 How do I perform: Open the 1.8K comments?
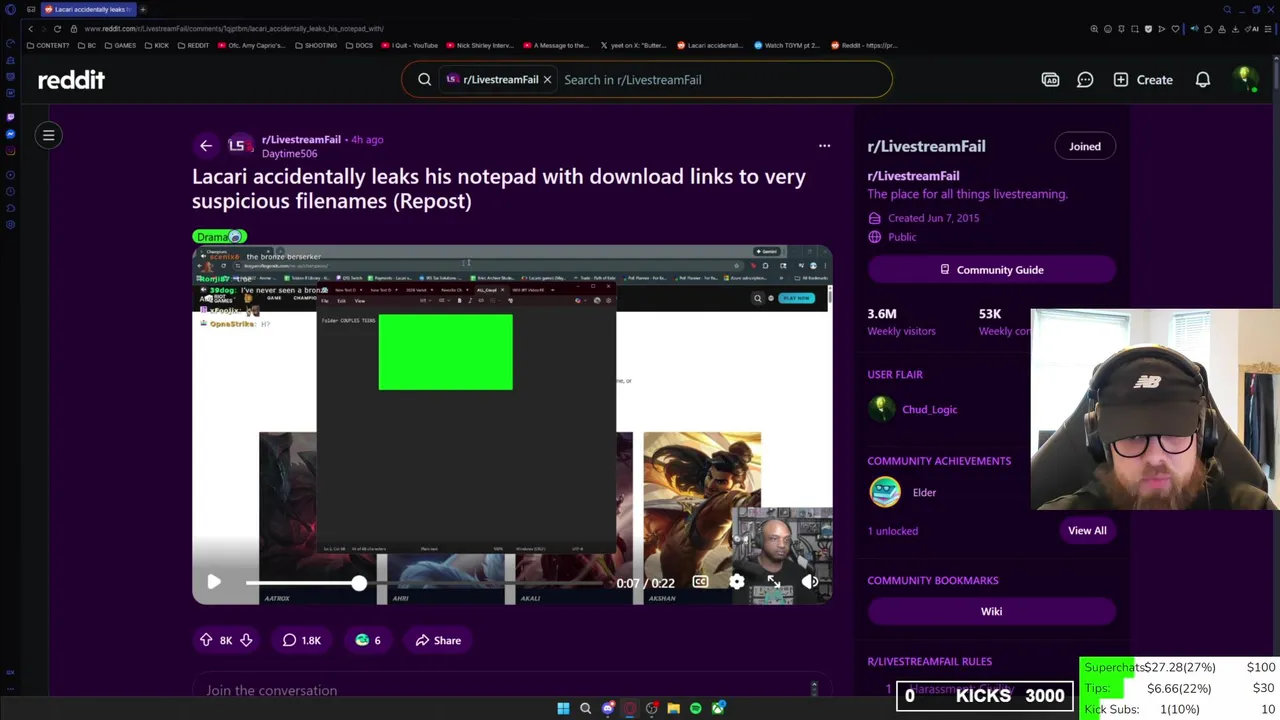pos(301,640)
